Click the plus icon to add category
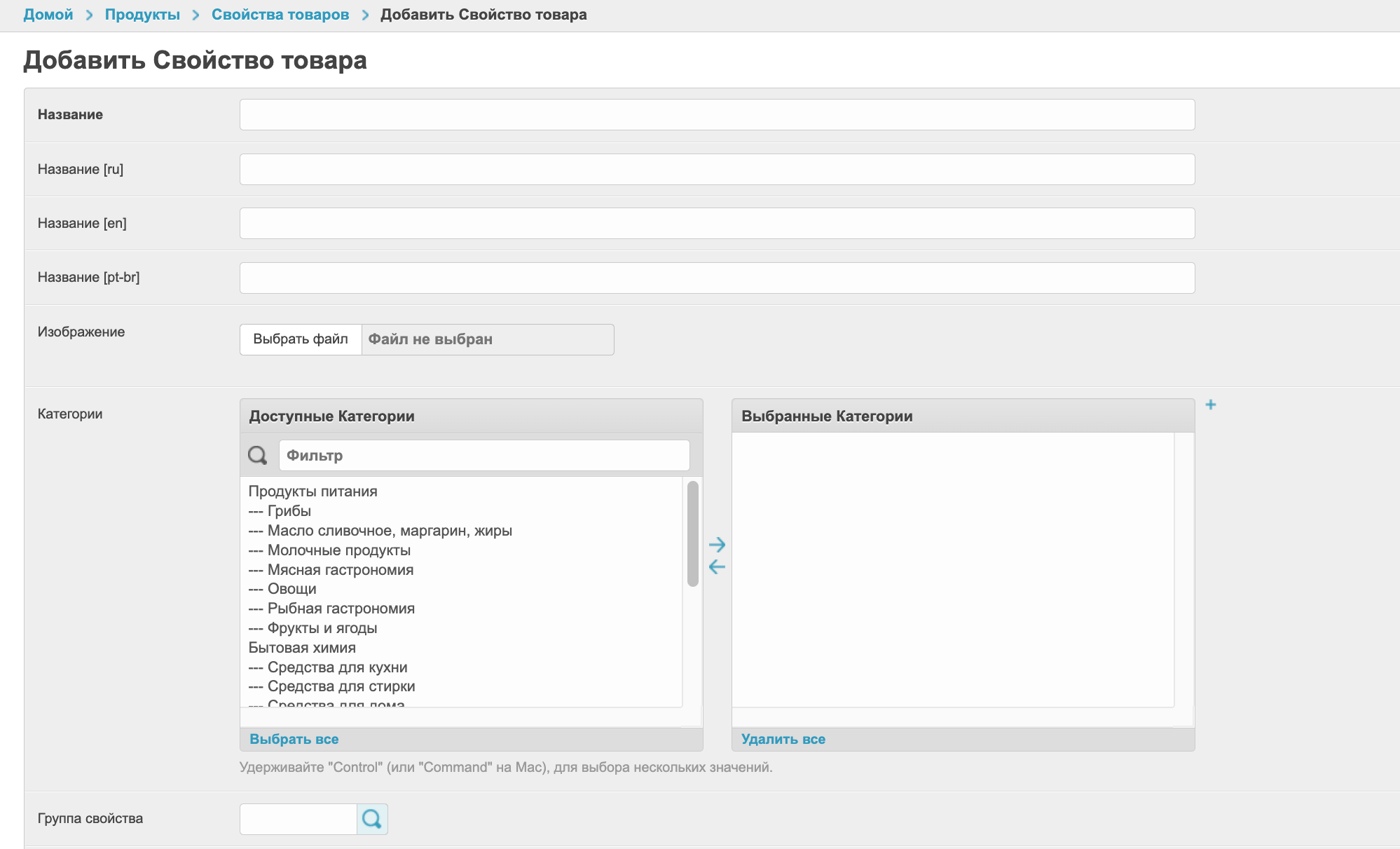Image resolution: width=1400 pixels, height=849 pixels. tap(1210, 405)
